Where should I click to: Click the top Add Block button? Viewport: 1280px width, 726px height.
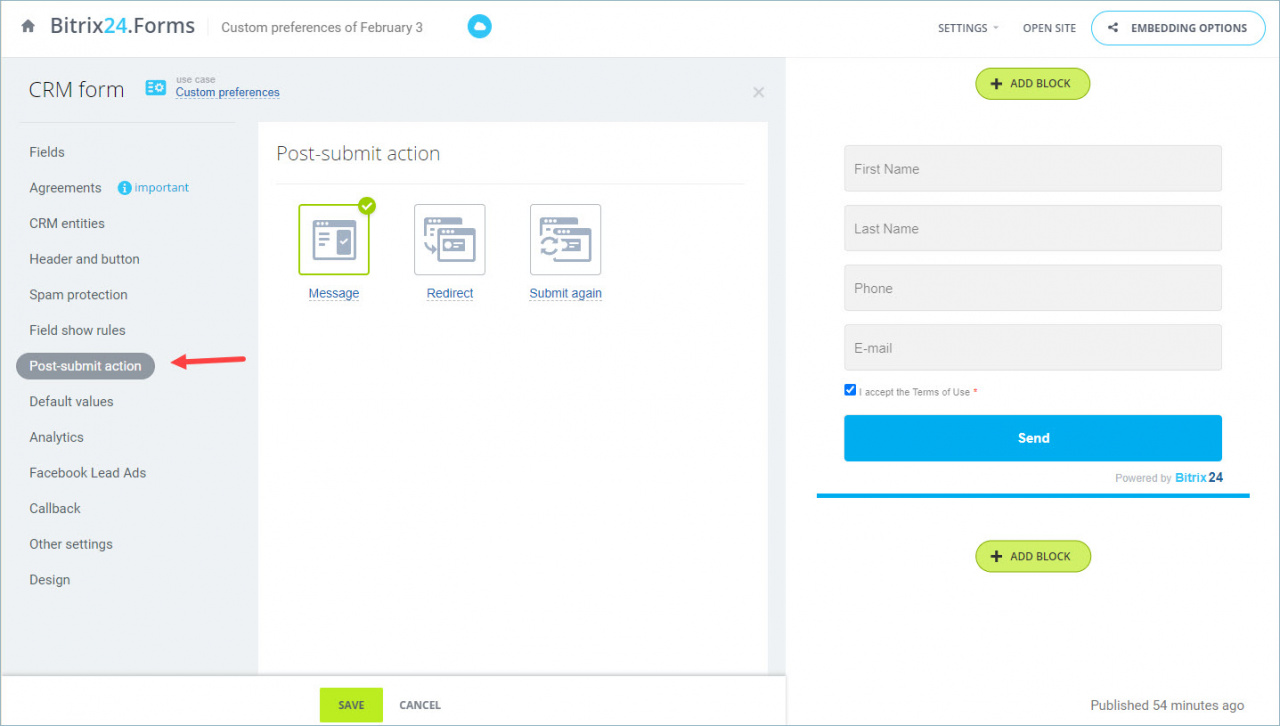(x=1033, y=84)
